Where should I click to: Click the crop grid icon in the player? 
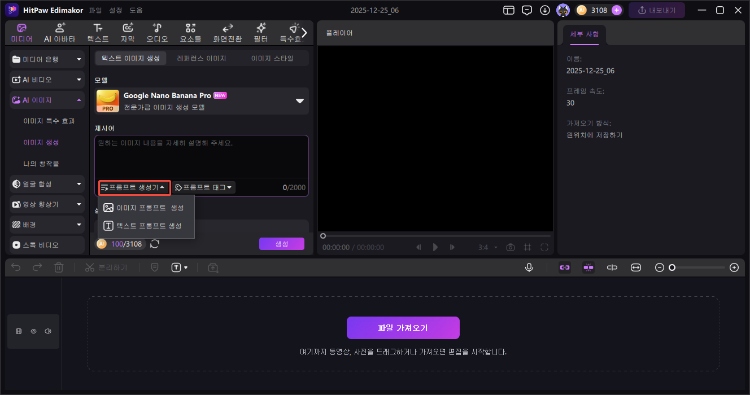pos(528,247)
